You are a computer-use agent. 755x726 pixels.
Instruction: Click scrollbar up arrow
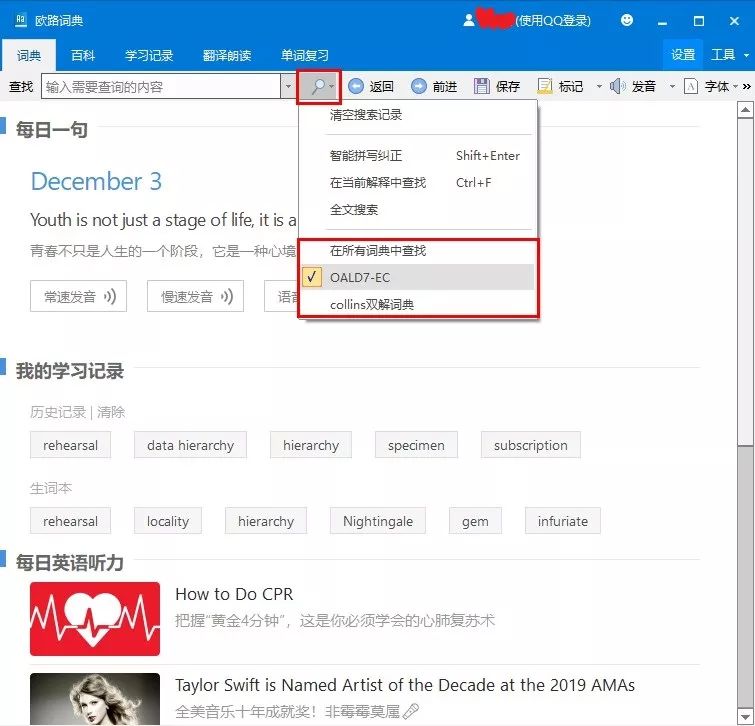coord(745,110)
